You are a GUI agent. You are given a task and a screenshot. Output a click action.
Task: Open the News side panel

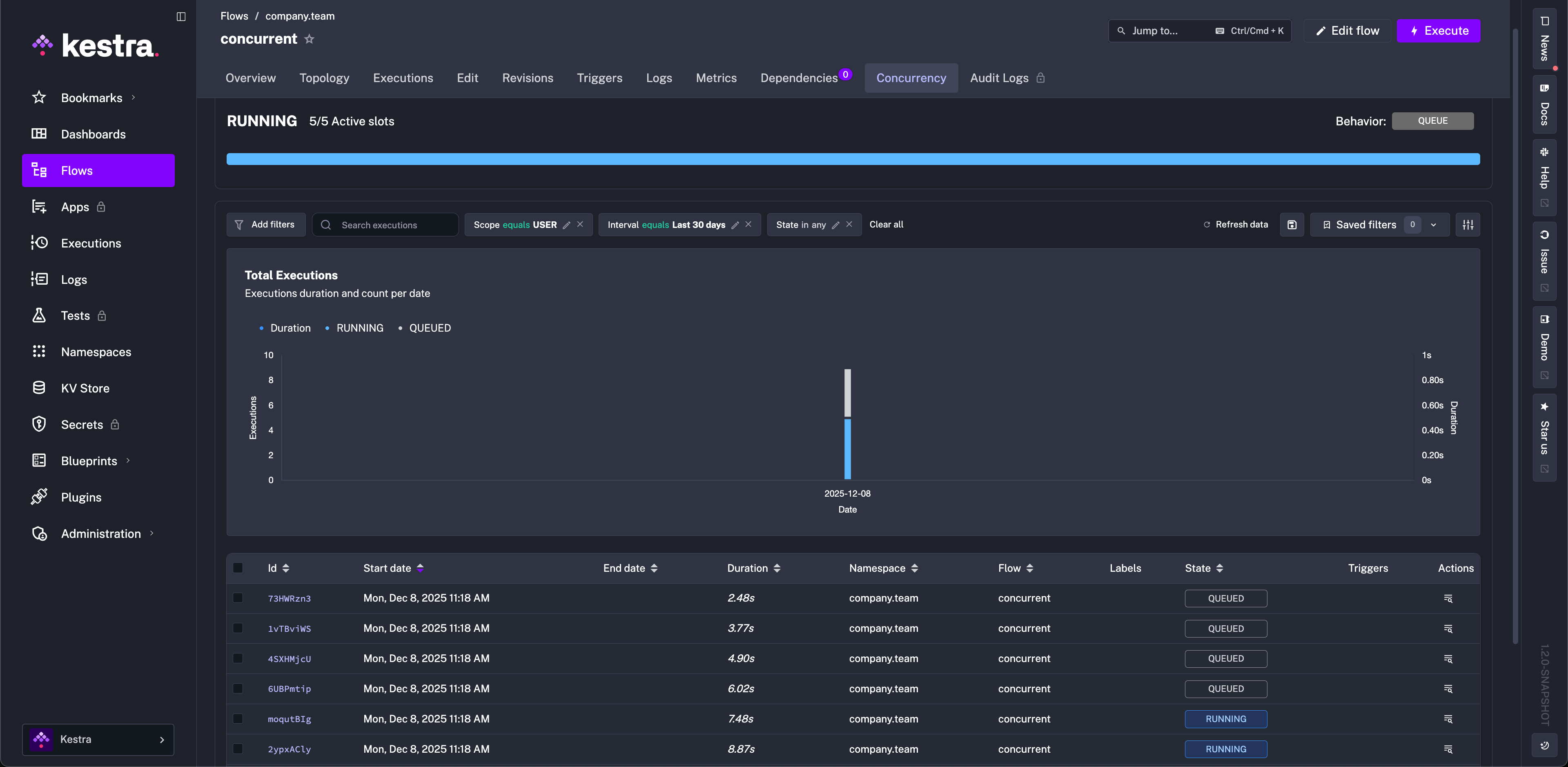point(1544,40)
